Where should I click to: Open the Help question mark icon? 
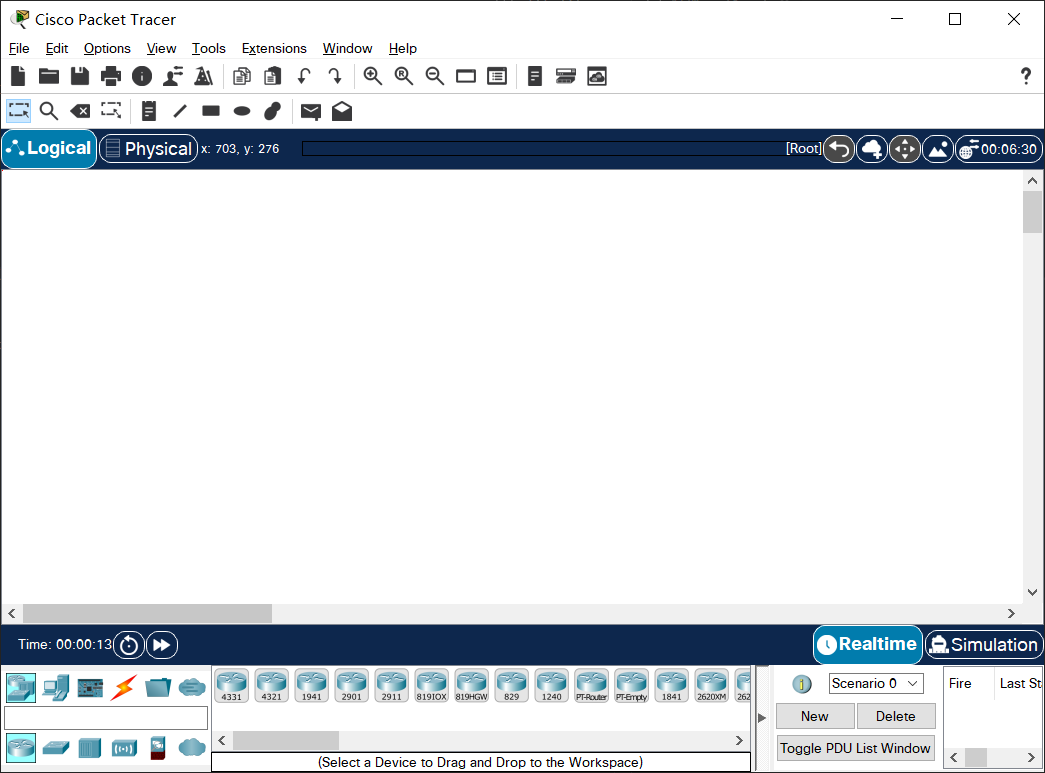(1026, 76)
